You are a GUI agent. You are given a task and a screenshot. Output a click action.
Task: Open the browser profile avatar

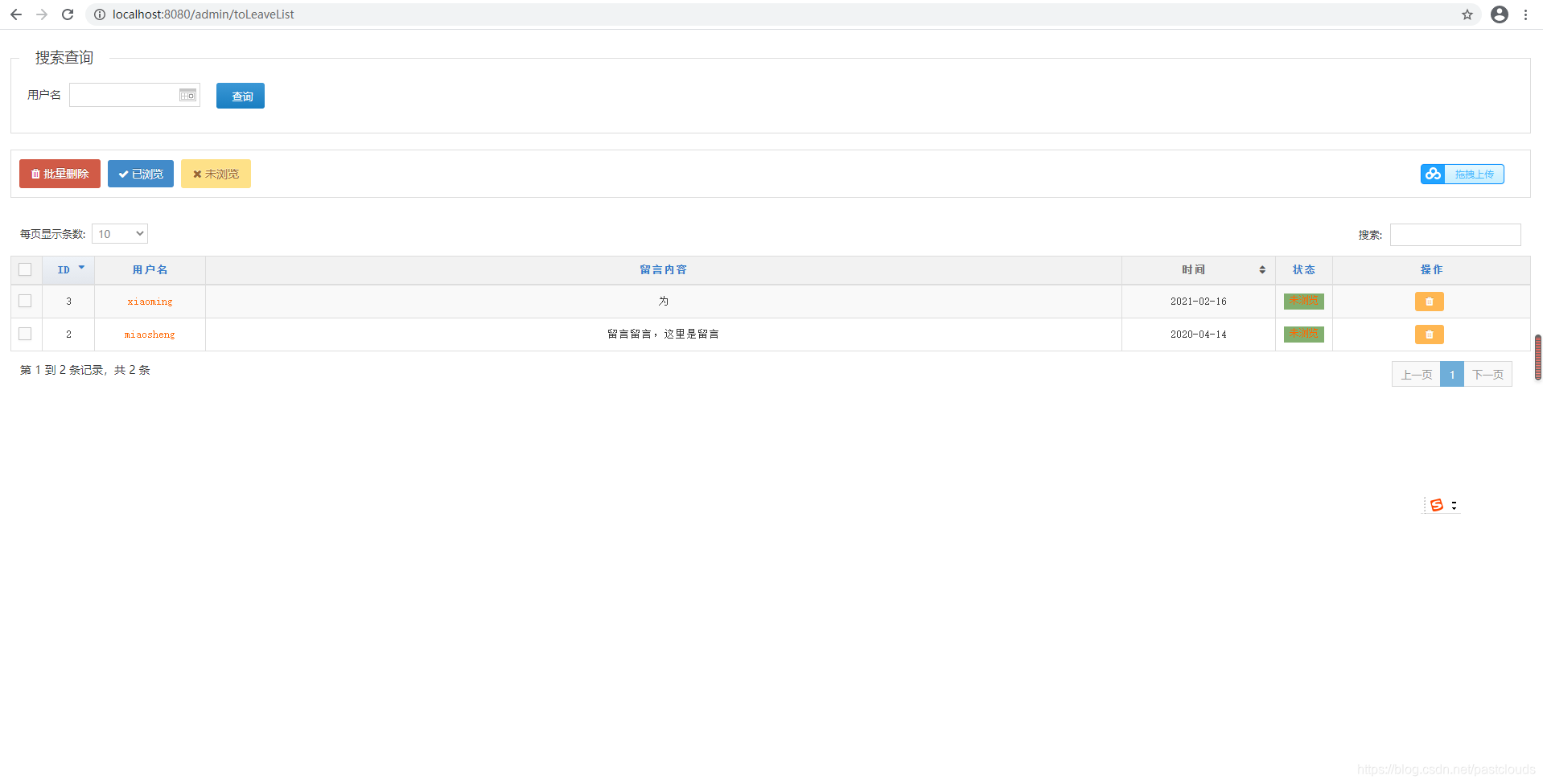1500,14
